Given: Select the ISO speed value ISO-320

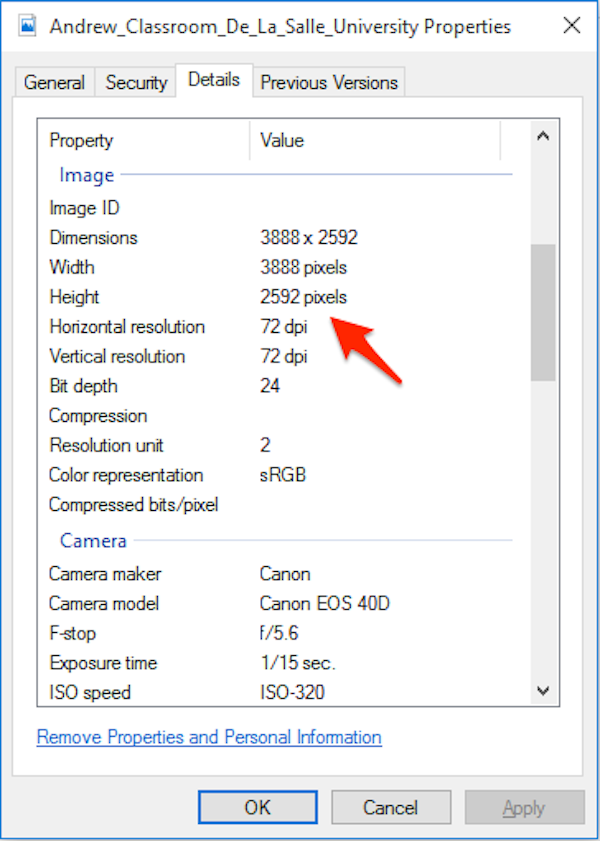Looking at the screenshot, I should pos(291,692).
